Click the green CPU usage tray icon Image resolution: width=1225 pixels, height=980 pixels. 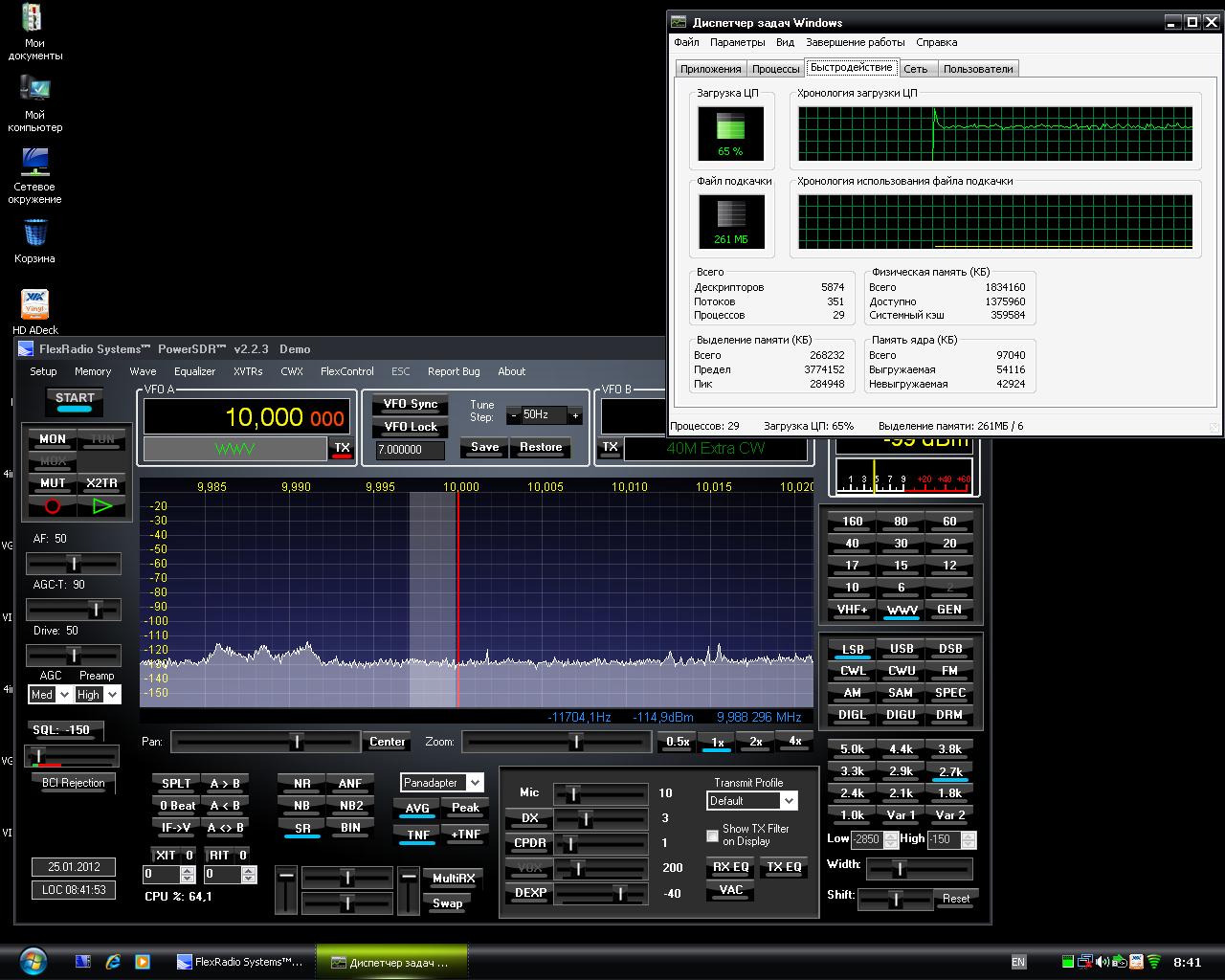pyautogui.click(x=1068, y=962)
